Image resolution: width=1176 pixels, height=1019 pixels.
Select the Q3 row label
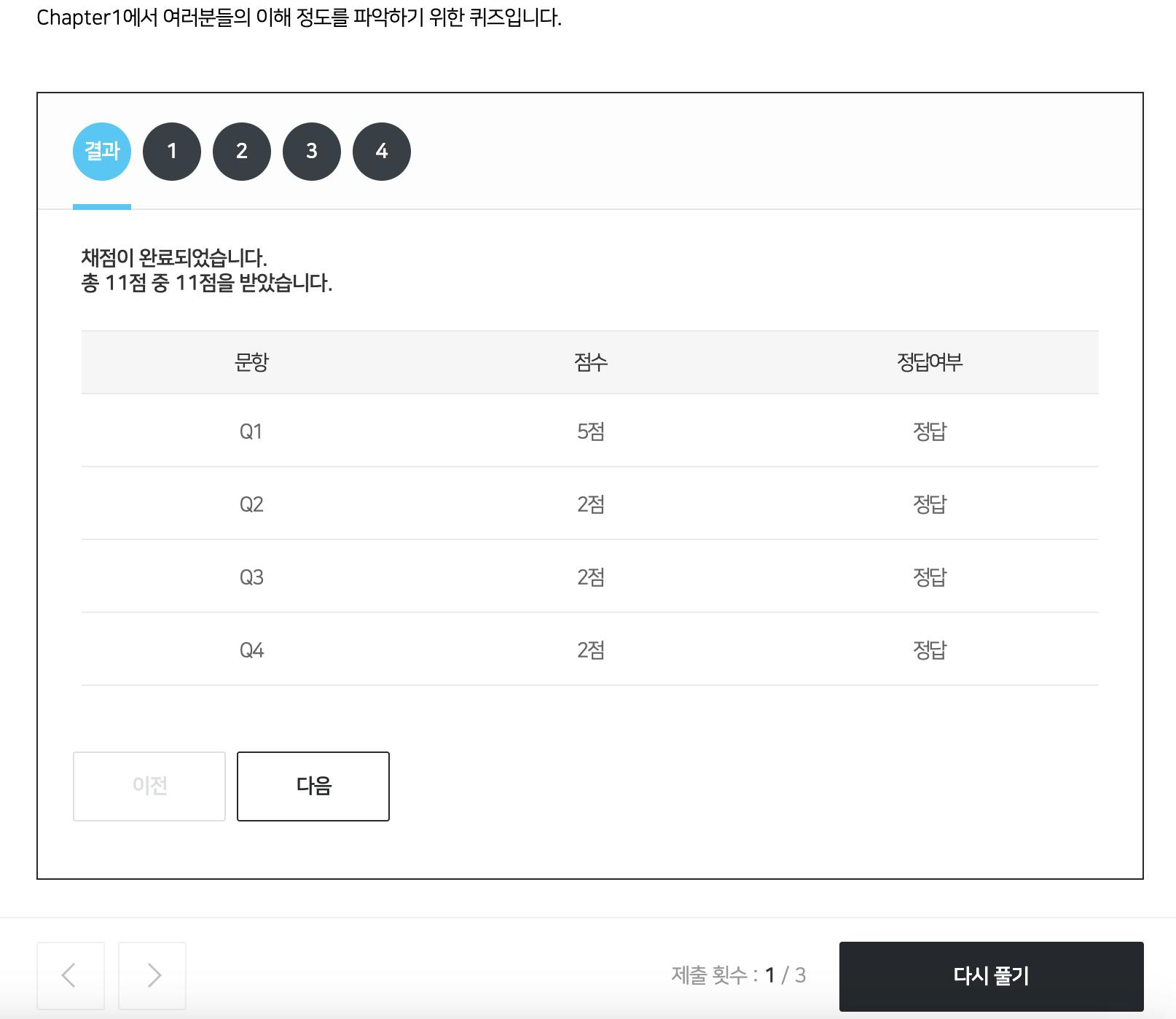(251, 577)
